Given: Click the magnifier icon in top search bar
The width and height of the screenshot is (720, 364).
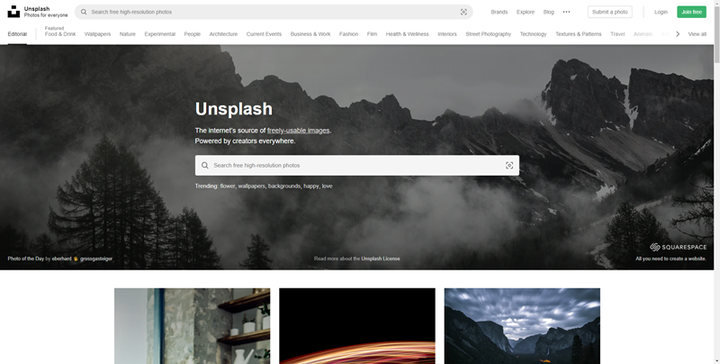Looking at the screenshot, I should (84, 12).
